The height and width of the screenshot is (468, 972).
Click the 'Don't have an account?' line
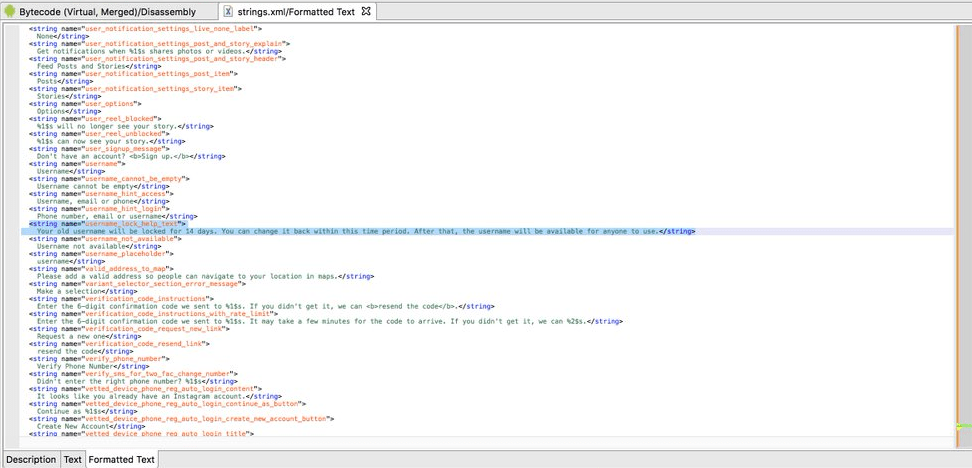tap(131, 156)
